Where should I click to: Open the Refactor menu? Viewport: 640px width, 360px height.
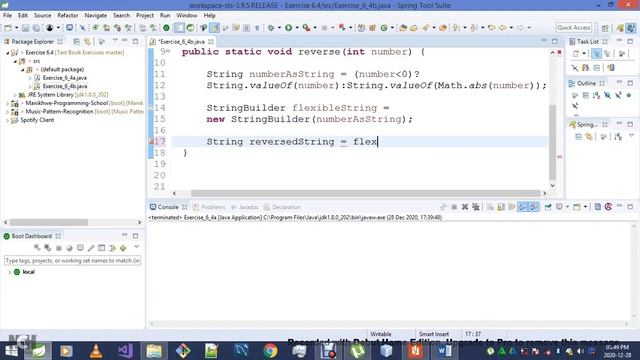coord(68,16)
